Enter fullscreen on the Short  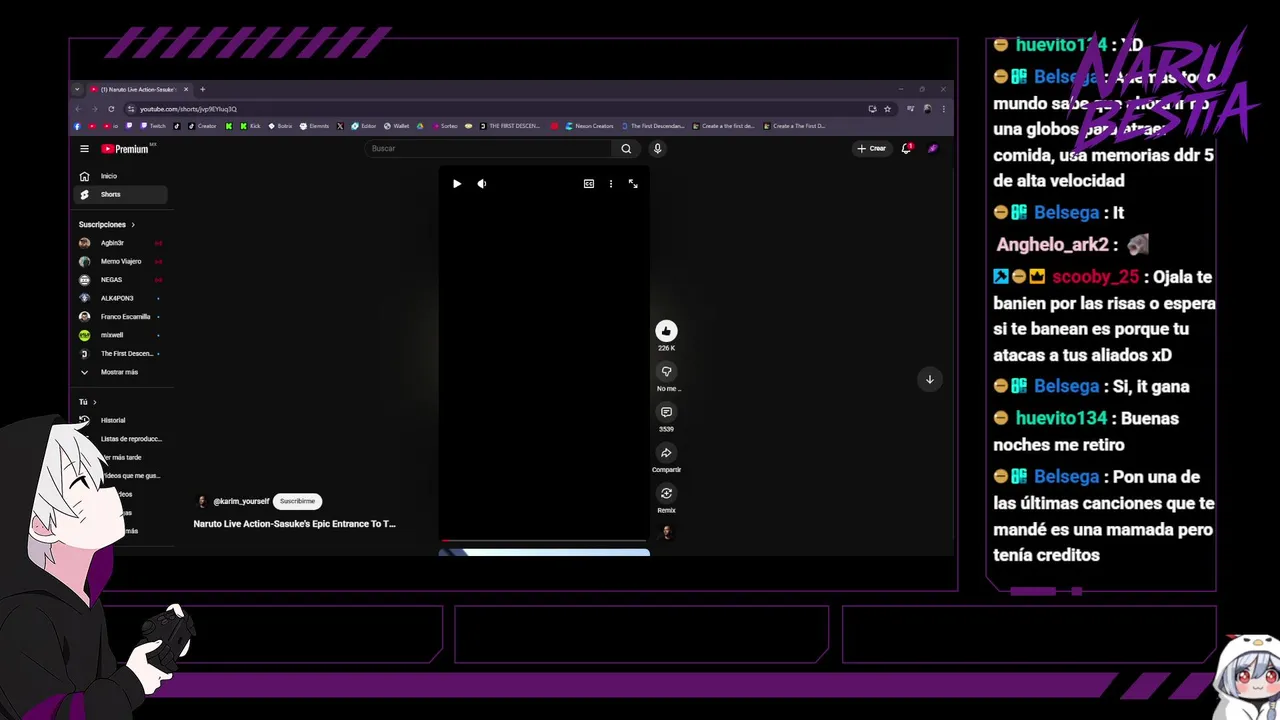633,184
